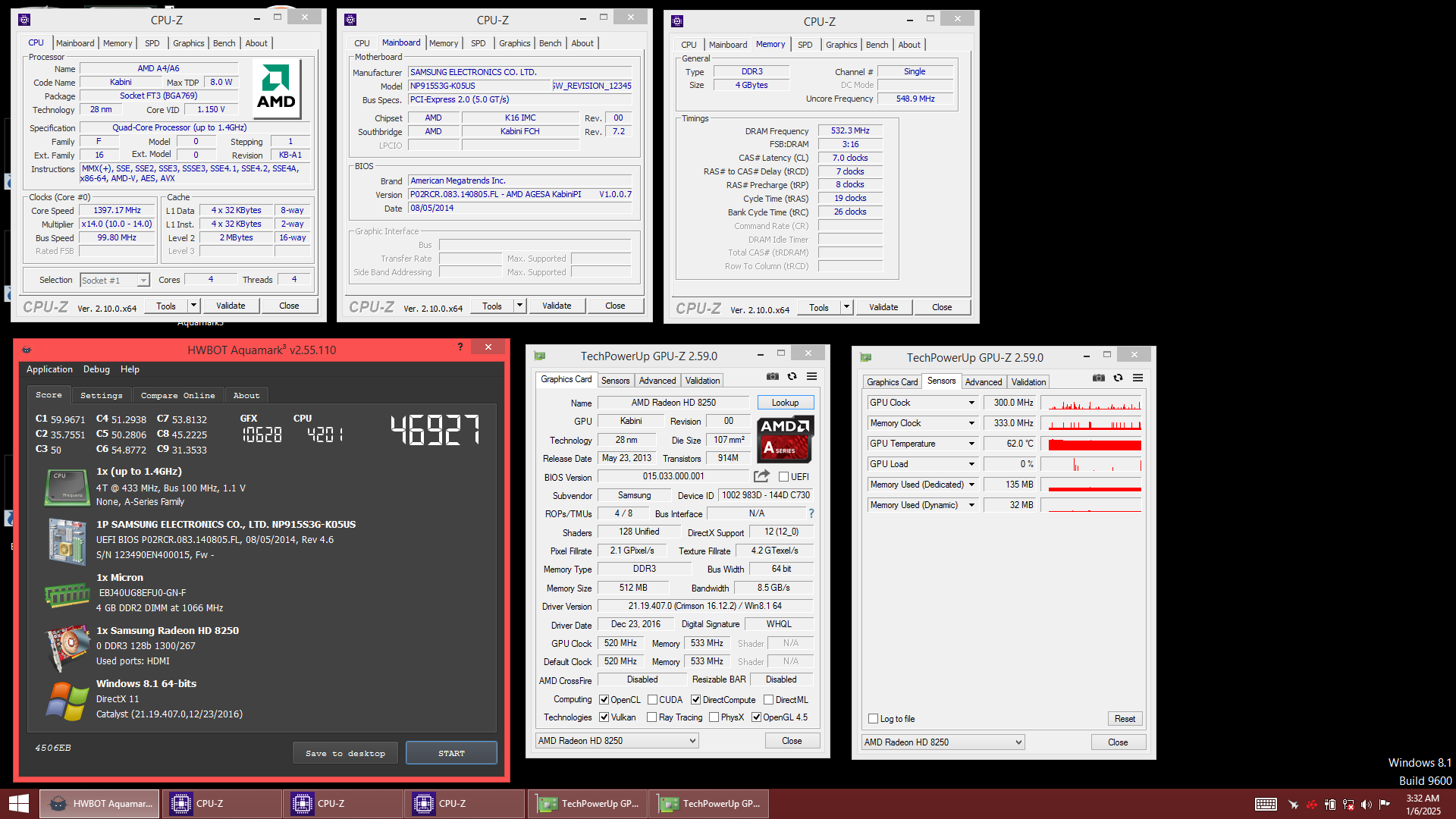Toggle Vulkan checkbox in GPU-Z
The width and height of the screenshot is (1456, 819).
point(604,717)
